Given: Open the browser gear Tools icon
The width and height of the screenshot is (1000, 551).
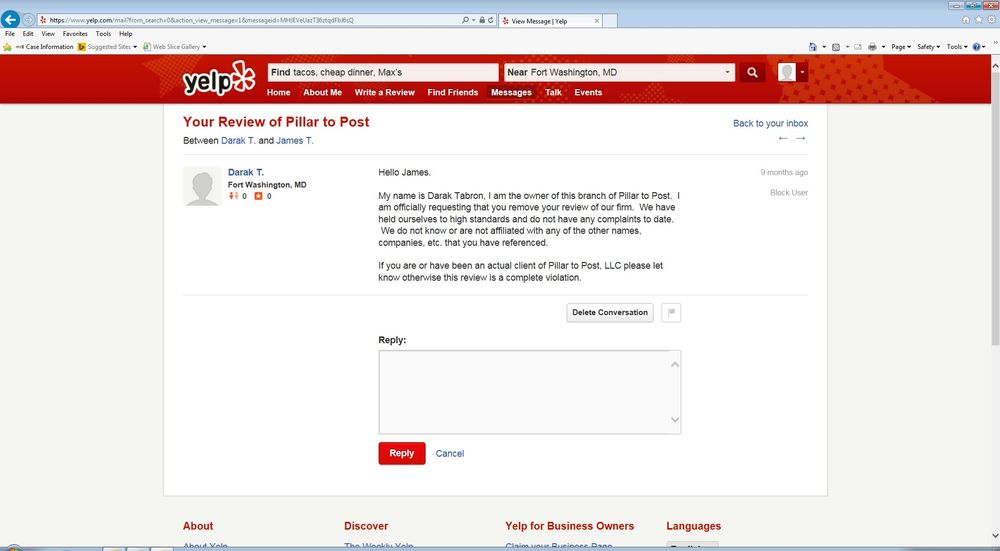Looking at the screenshot, I should (x=991, y=20).
